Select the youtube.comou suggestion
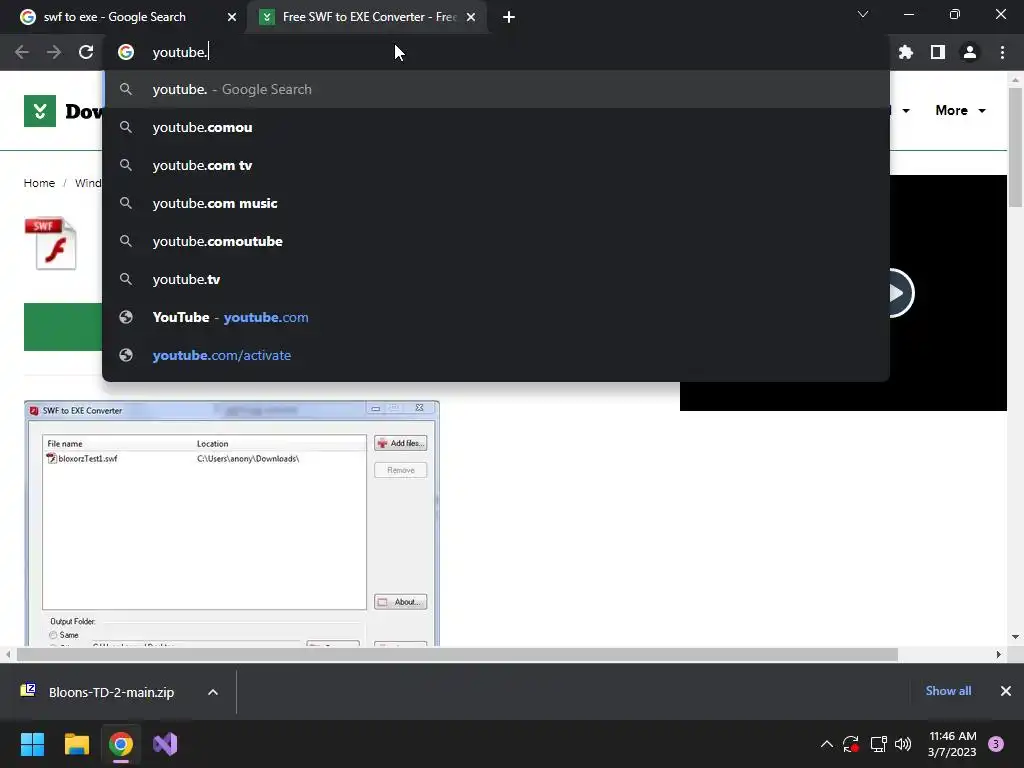 [496, 127]
